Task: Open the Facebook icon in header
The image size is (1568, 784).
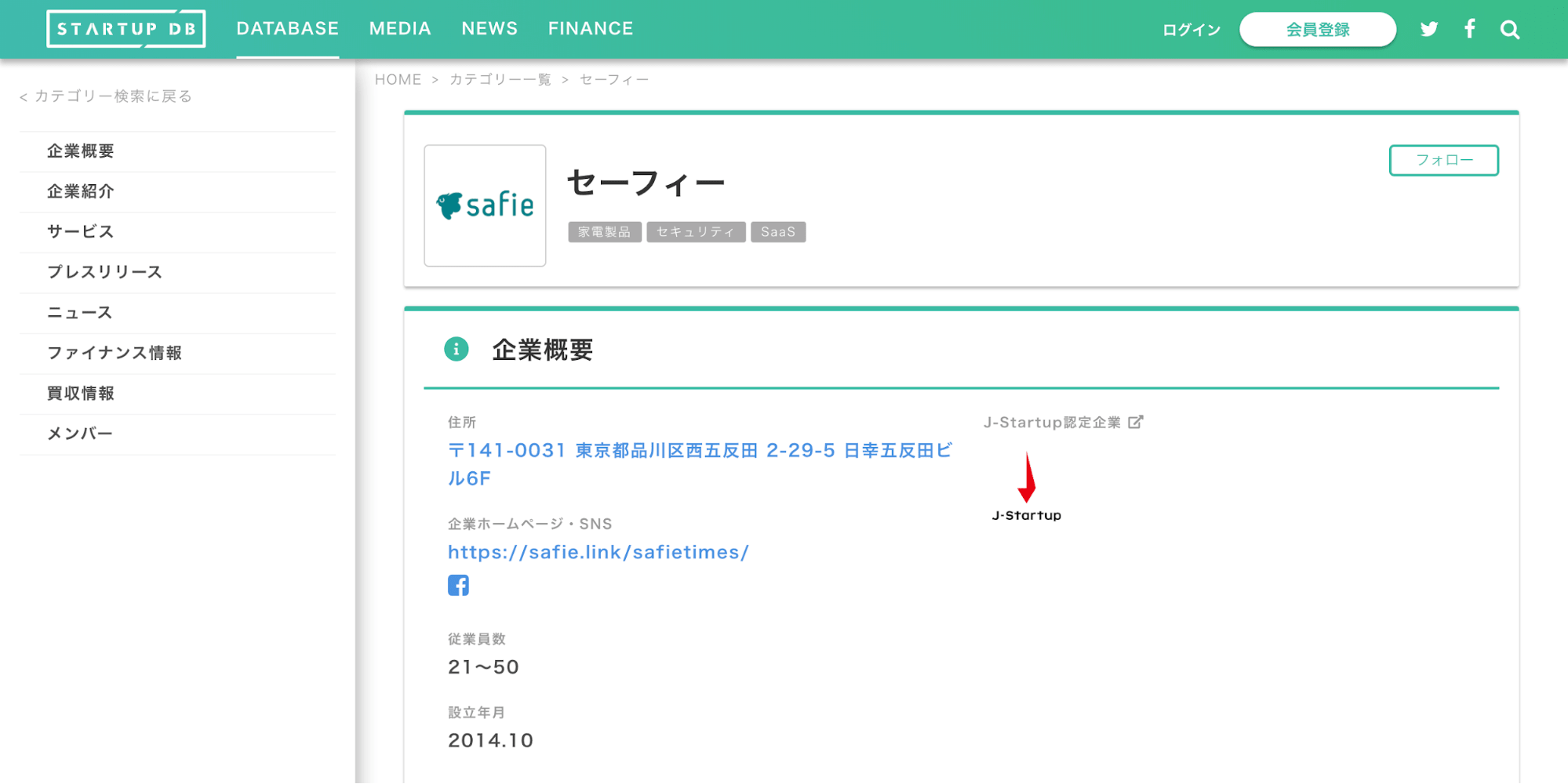Action: coord(1469,29)
